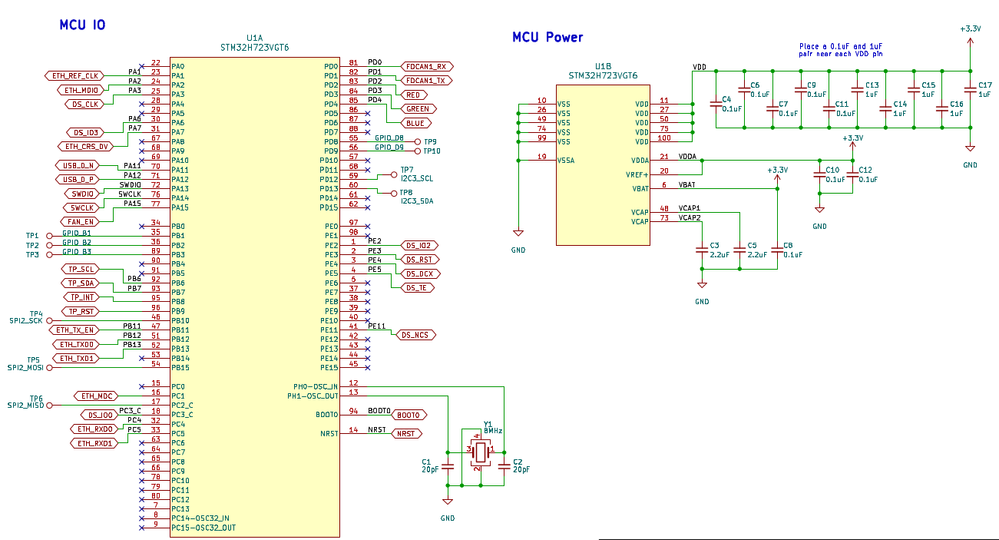Screen dimensions: 999x540
Task: Select the TP5 SPI2_MOSI test point
Action: point(49,368)
